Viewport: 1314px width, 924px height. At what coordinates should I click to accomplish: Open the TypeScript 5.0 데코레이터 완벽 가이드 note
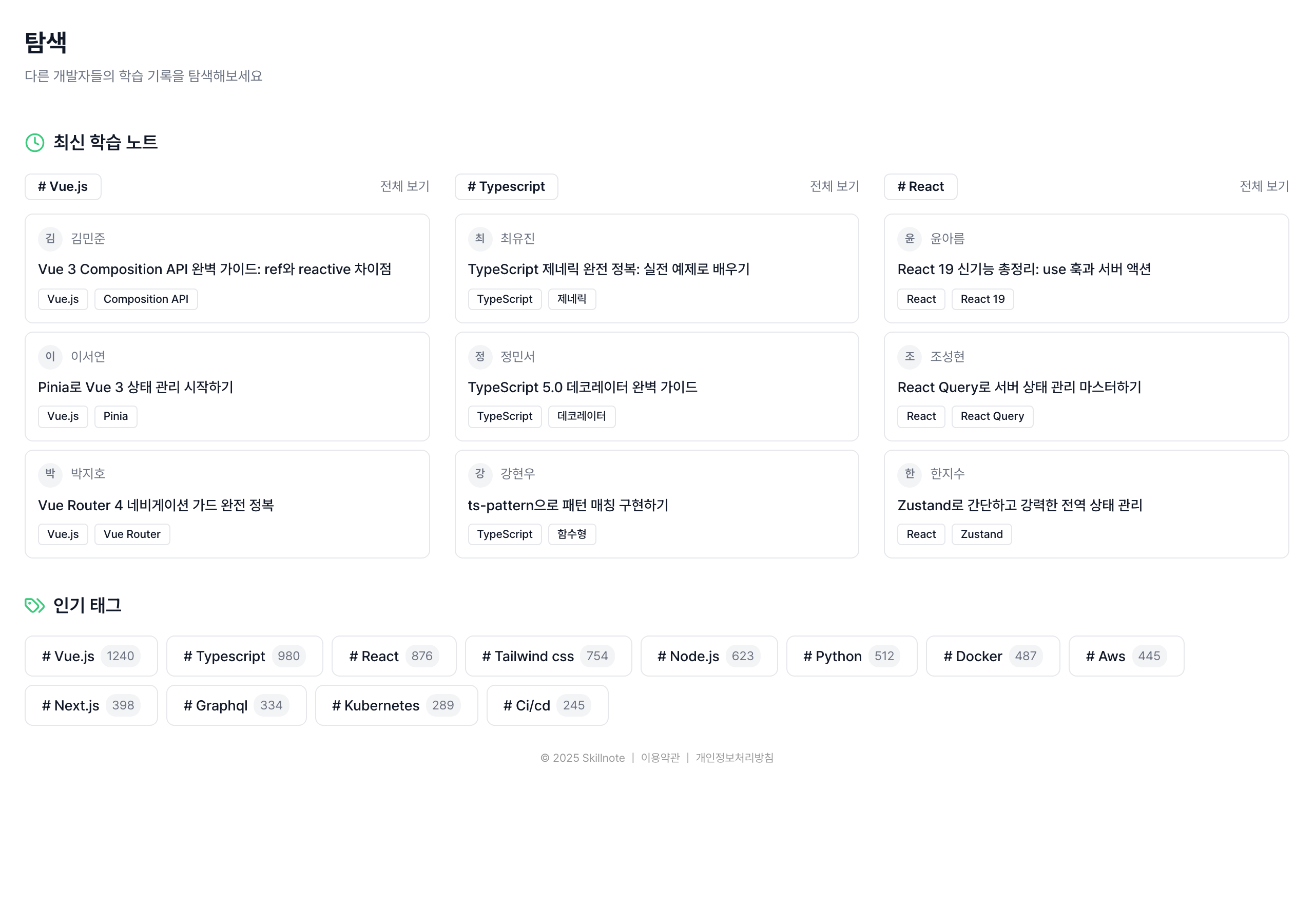(x=582, y=388)
